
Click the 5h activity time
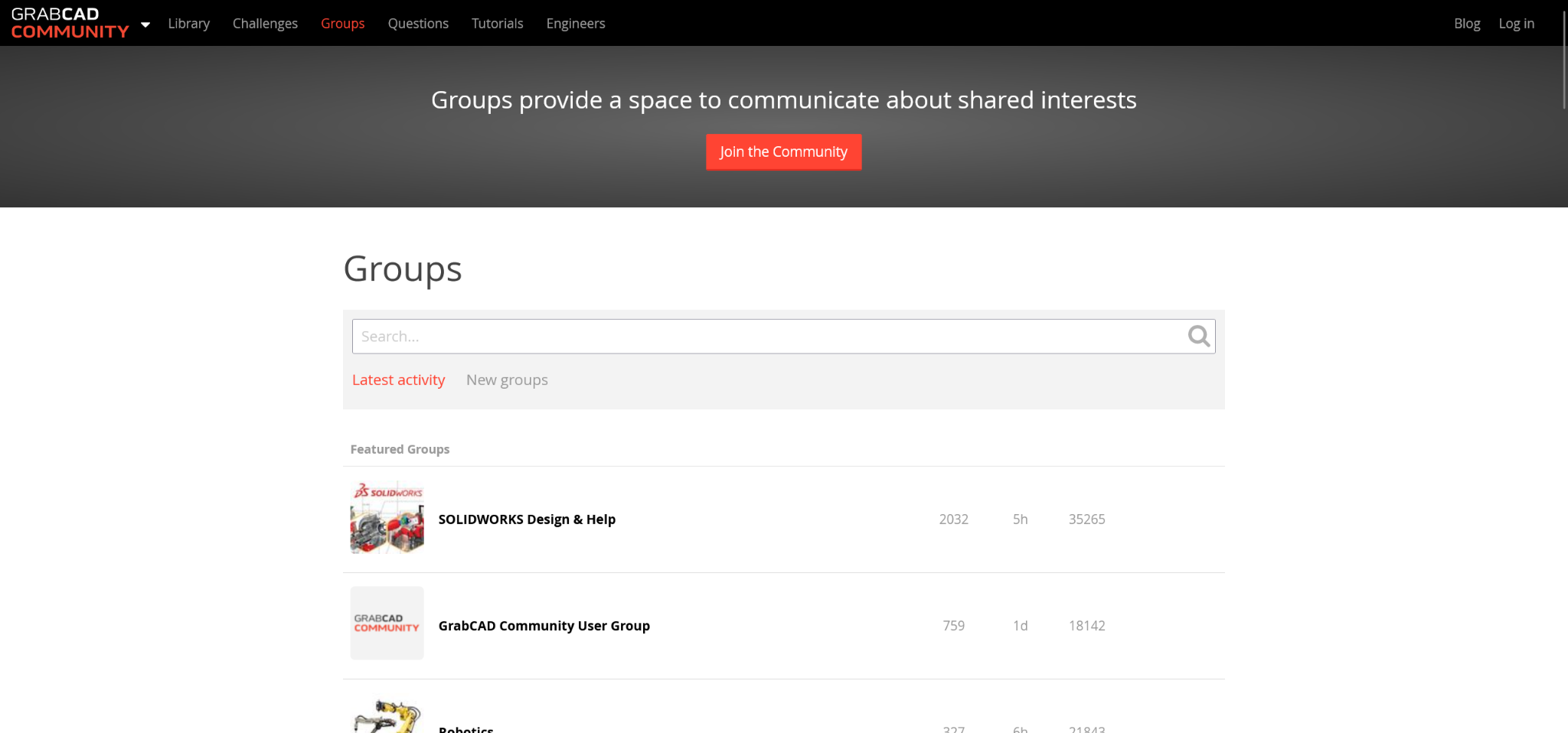tap(1020, 519)
